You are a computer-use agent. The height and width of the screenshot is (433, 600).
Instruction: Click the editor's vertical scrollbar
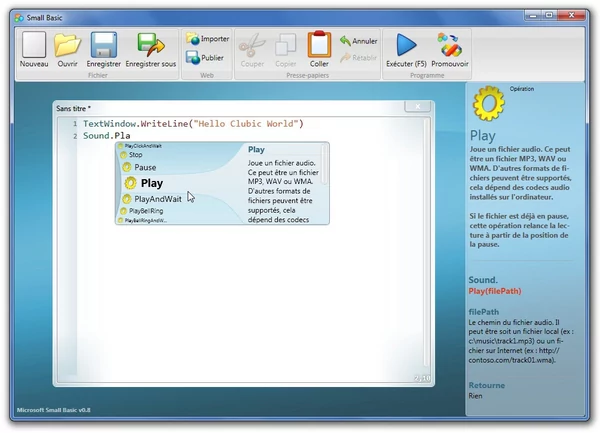[426, 244]
